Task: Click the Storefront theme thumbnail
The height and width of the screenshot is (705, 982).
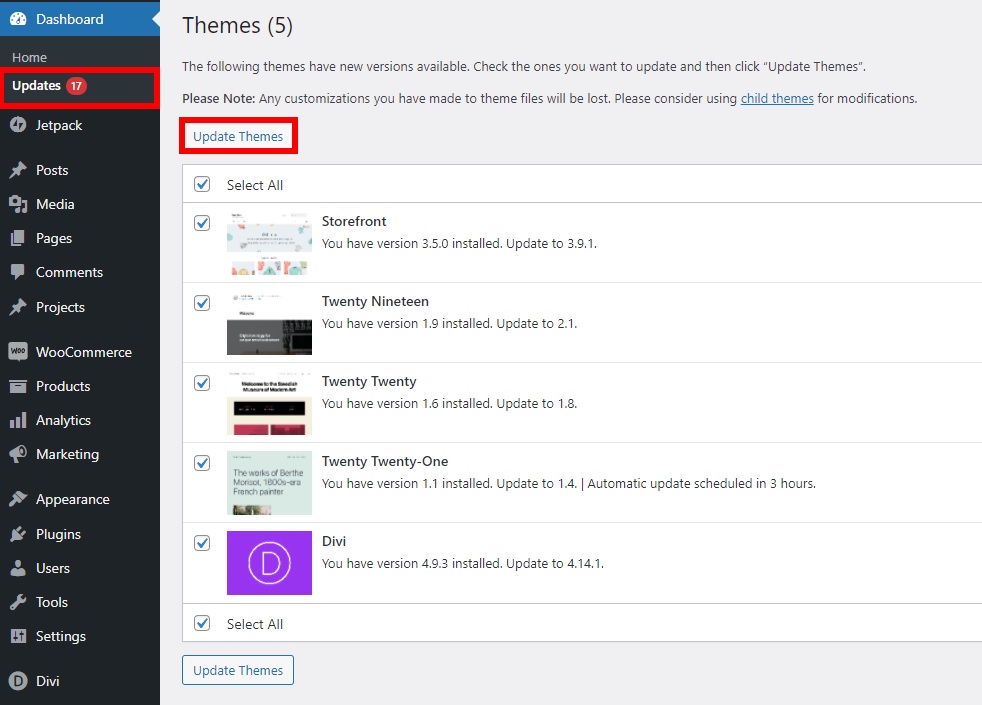Action: click(269, 244)
